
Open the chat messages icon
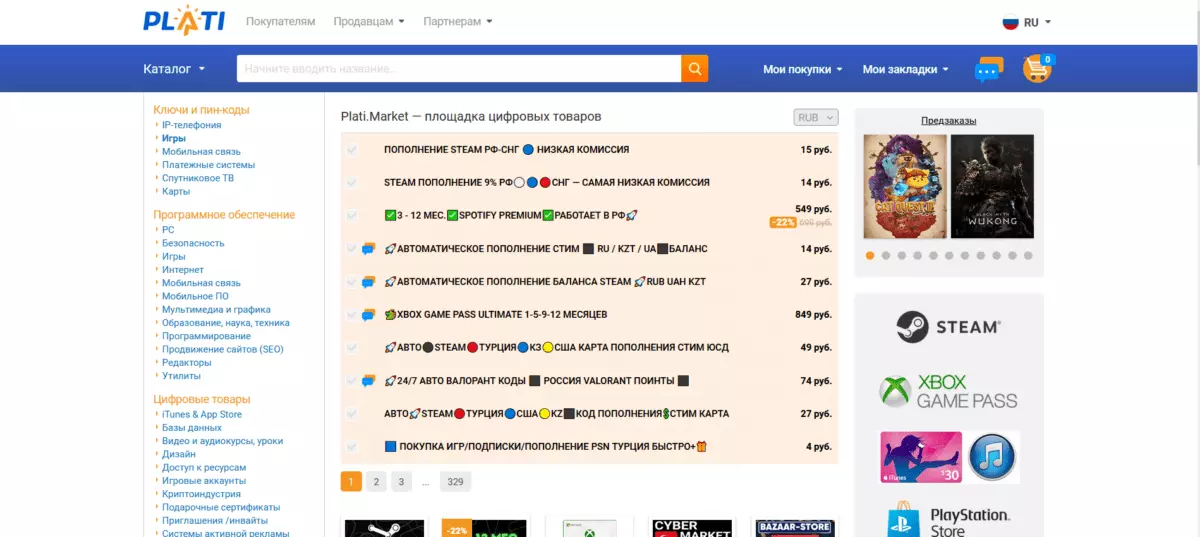(988, 70)
